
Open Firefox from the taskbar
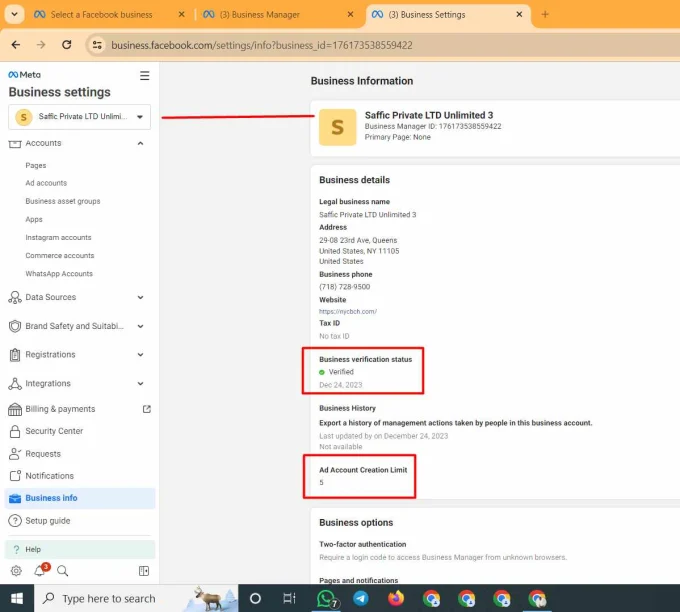point(396,599)
